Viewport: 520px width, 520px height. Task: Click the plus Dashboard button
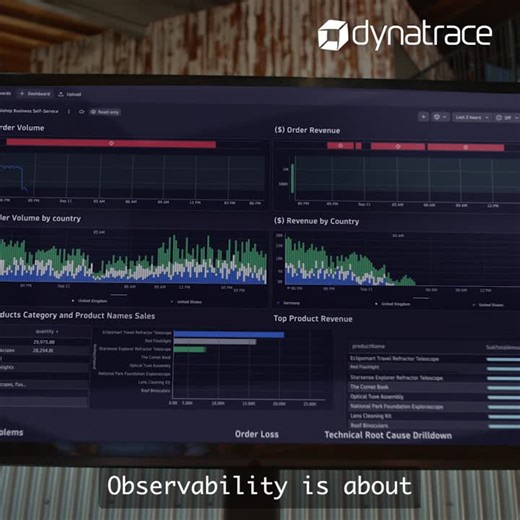[x=35, y=94]
